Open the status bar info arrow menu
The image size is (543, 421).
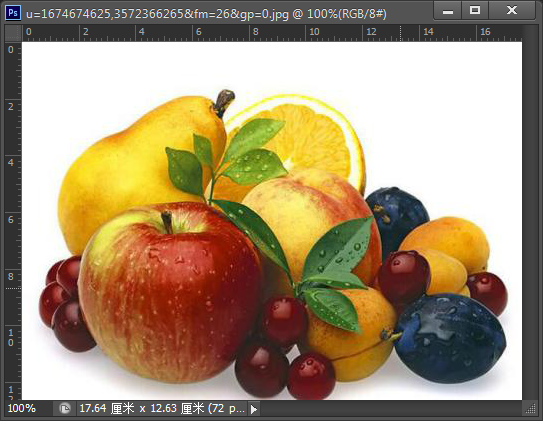point(254,409)
